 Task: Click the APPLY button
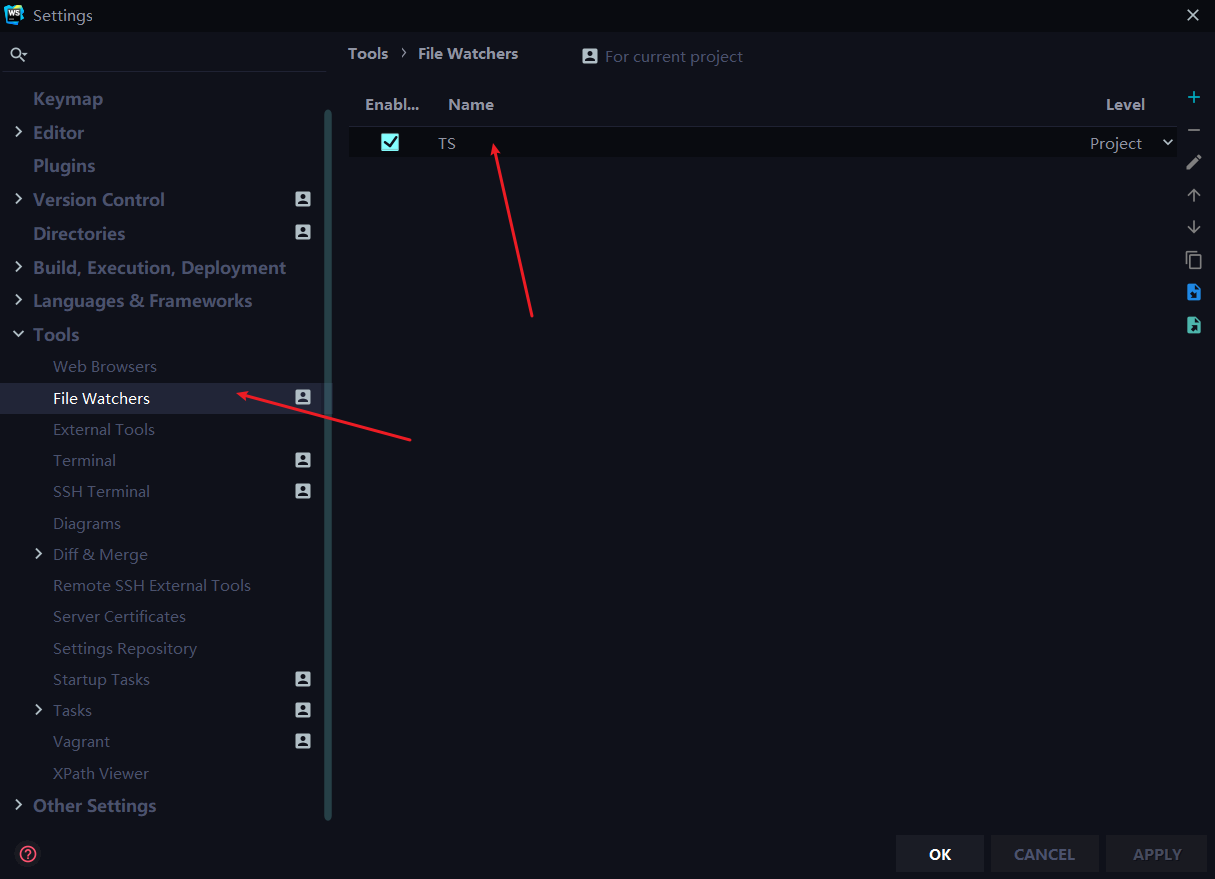1157,854
